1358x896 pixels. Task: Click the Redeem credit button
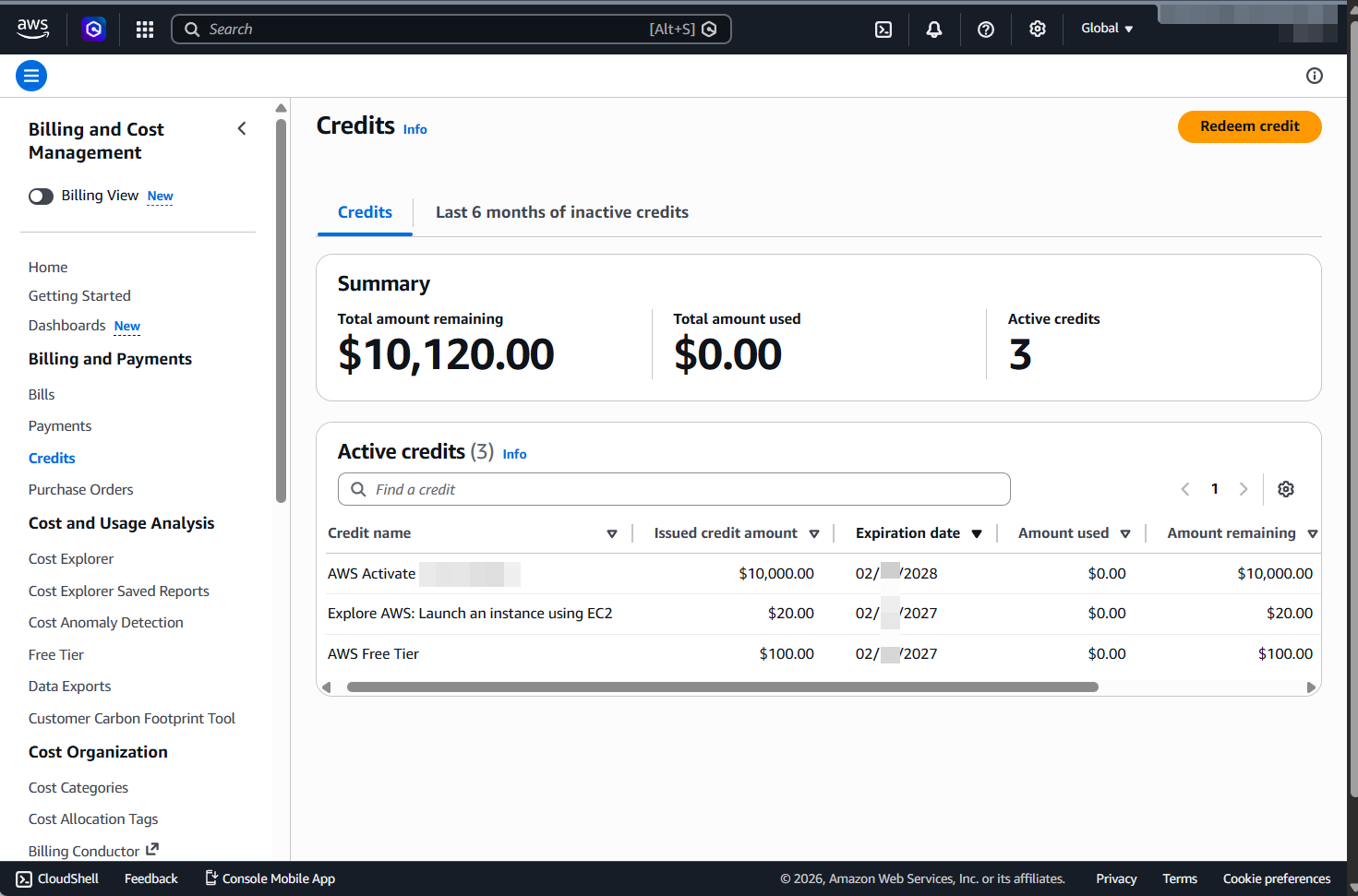click(1250, 126)
